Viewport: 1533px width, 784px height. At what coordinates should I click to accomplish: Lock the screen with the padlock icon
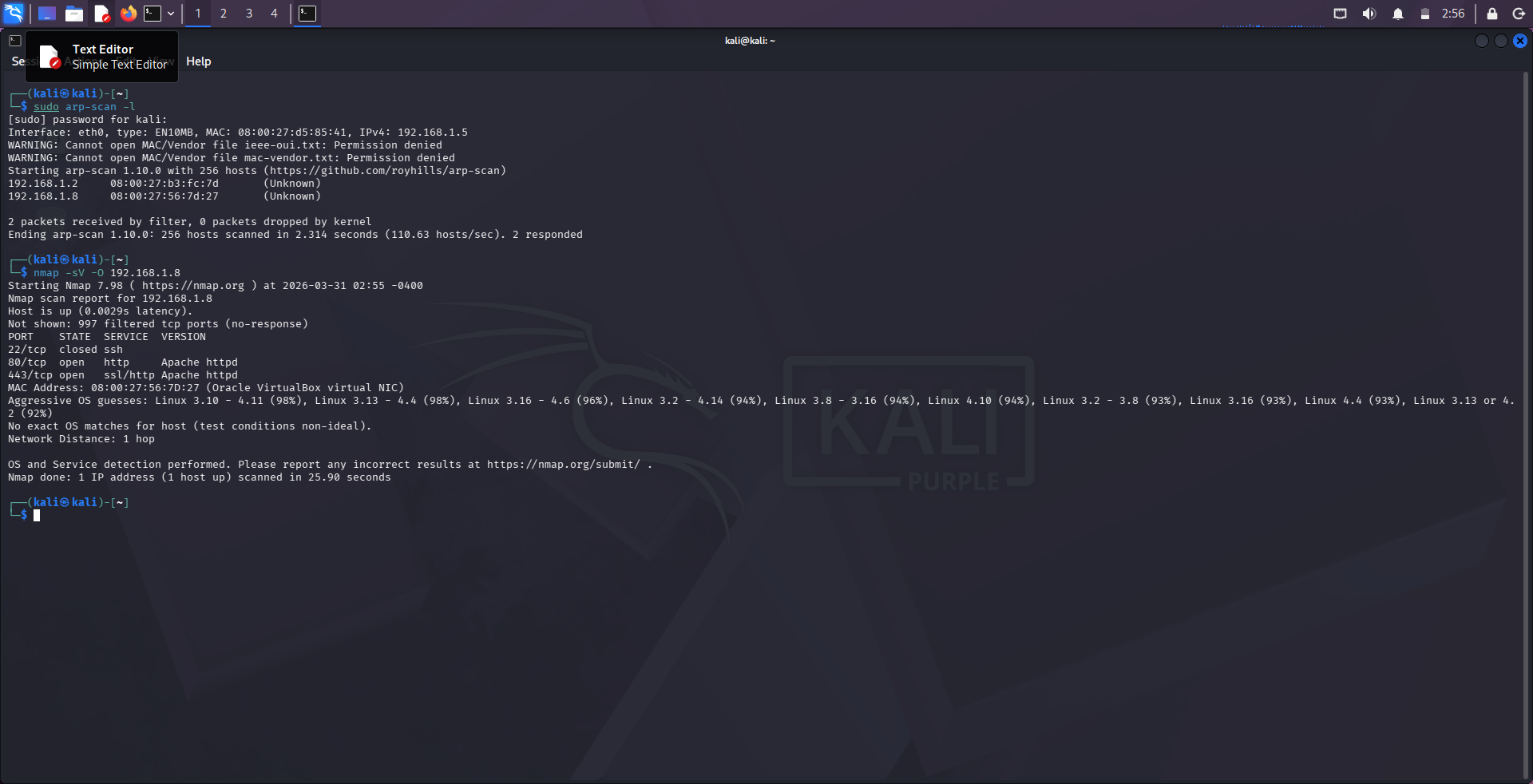pyautogui.click(x=1490, y=14)
